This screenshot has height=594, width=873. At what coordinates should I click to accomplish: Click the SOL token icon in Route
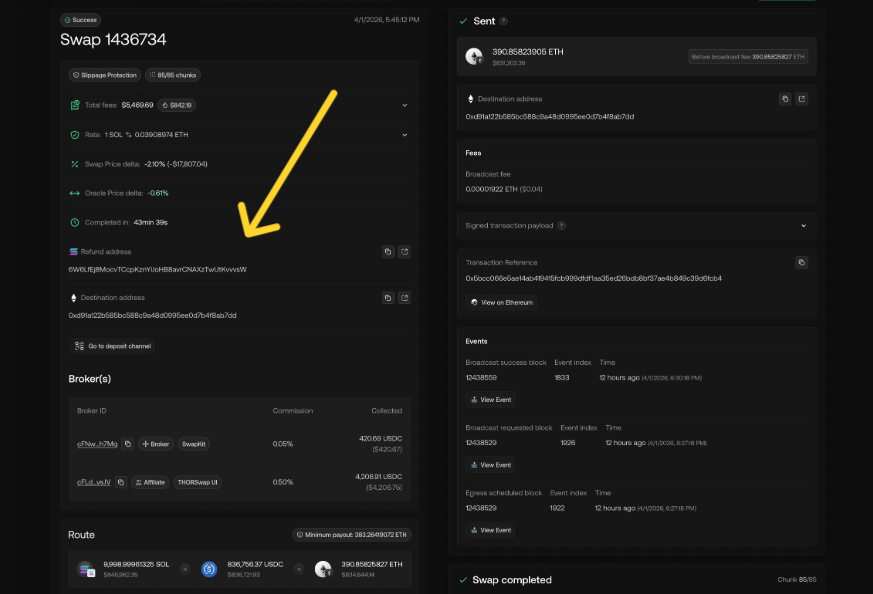(x=84, y=568)
